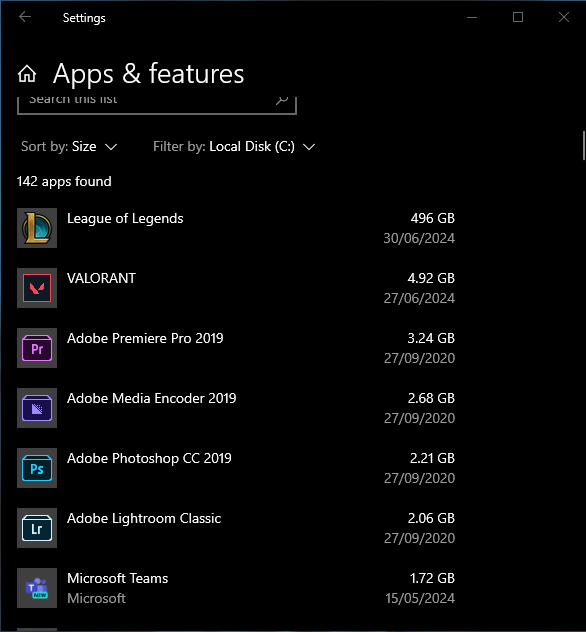The height and width of the screenshot is (632, 586).
Task: Click the Apps & features heading
Action: point(148,74)
